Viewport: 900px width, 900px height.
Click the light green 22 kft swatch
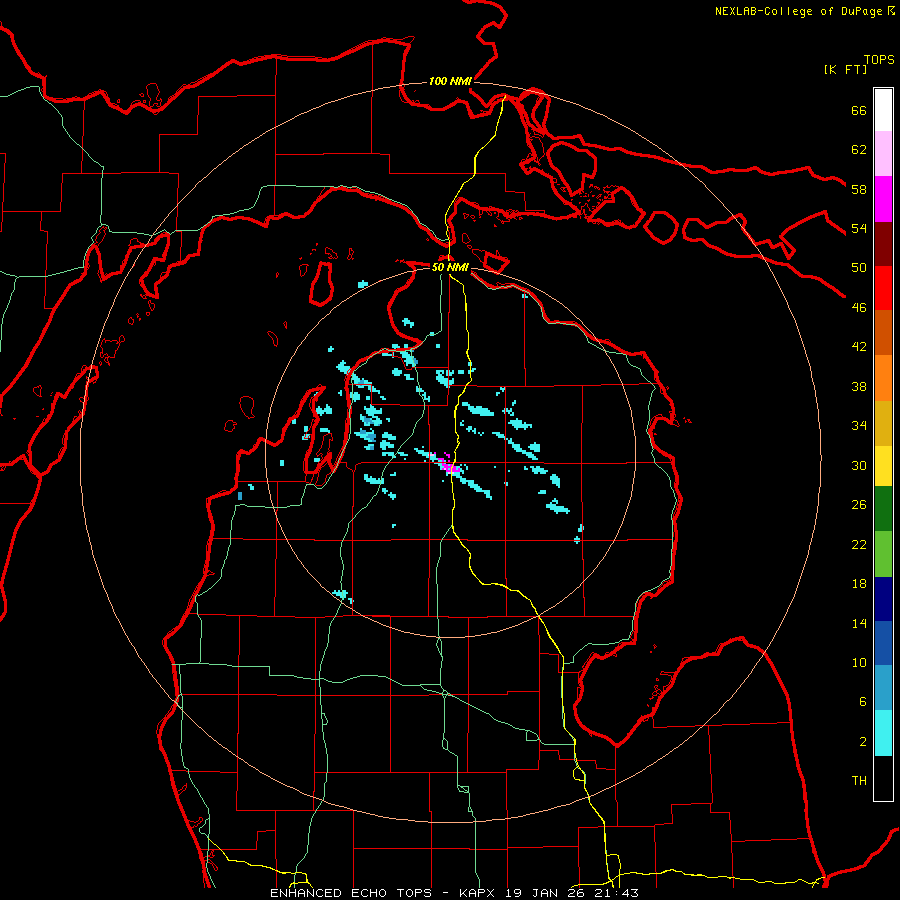(883, 554)
